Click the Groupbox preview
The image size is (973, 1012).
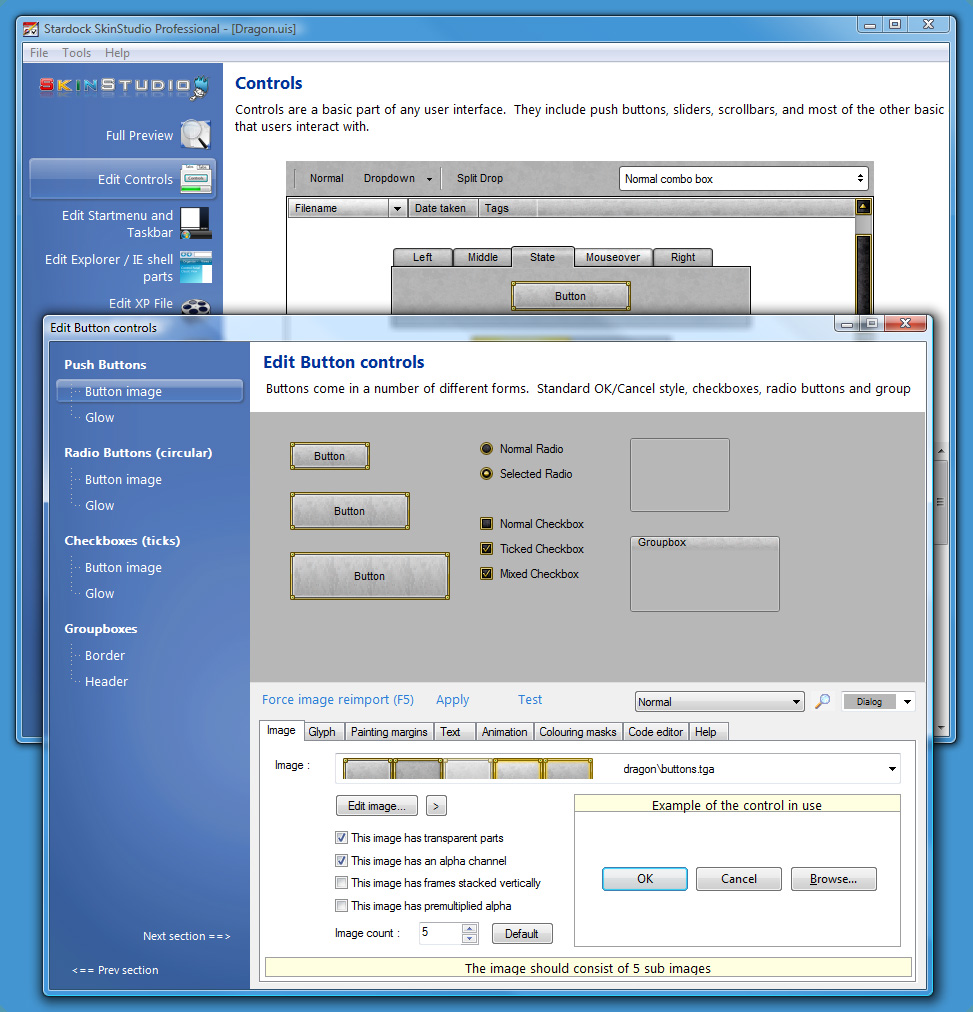pyautogui.click(x=705, y=573)
